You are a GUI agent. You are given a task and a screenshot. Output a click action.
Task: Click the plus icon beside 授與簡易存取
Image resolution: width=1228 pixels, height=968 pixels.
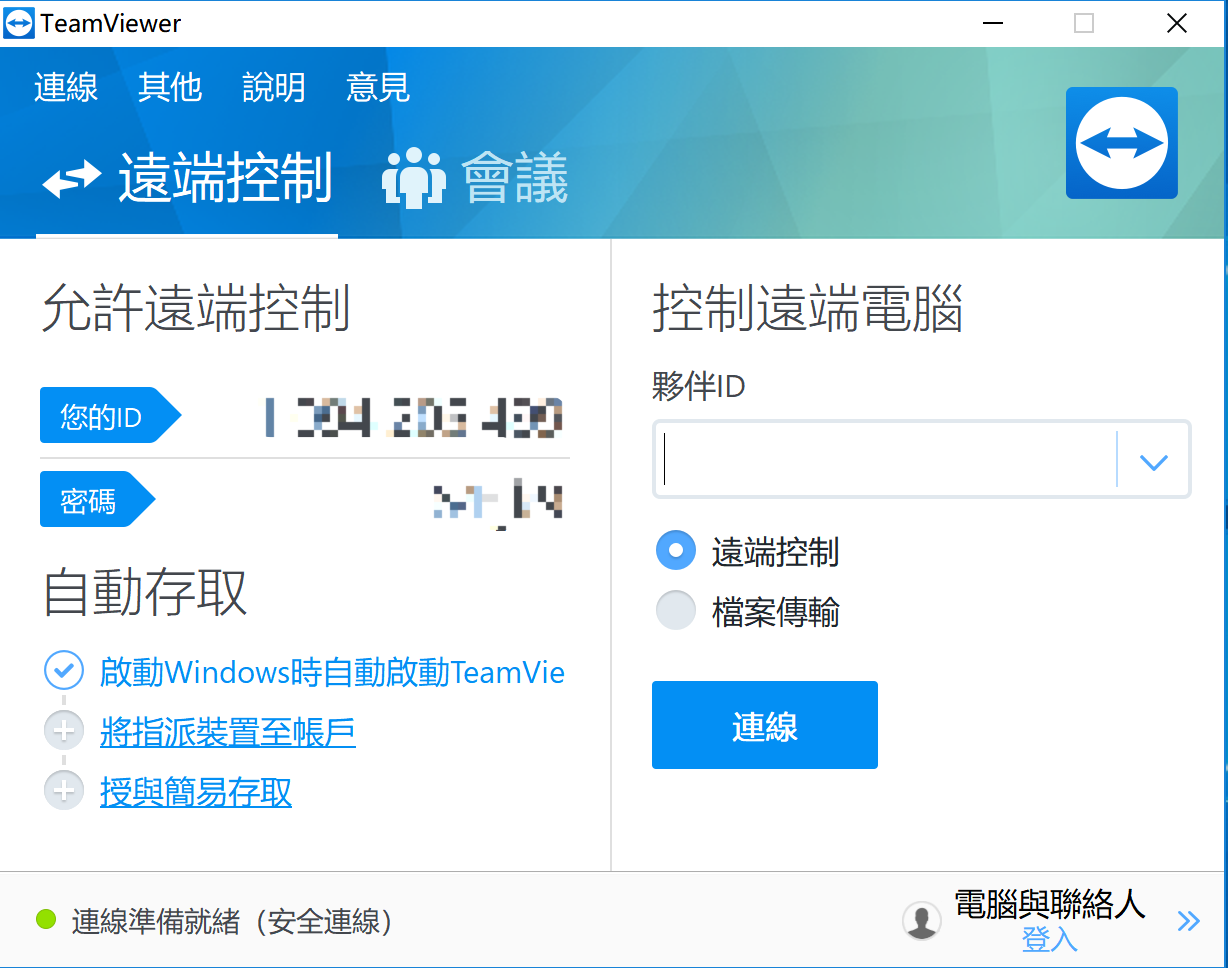pos(64,791)
